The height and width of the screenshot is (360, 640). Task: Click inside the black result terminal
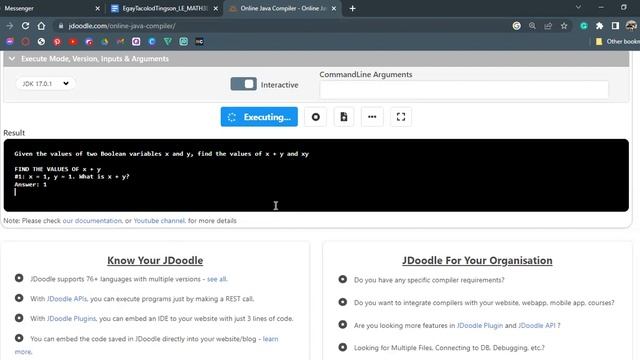[316, 175]
